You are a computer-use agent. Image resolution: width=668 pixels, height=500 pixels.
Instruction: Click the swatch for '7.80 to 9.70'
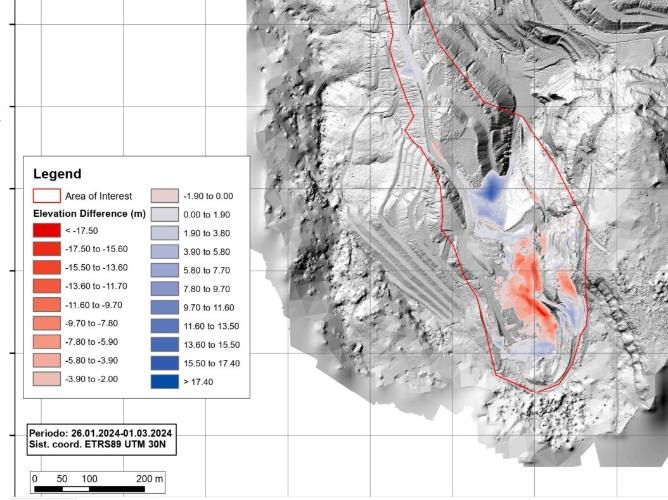point(165,289)
